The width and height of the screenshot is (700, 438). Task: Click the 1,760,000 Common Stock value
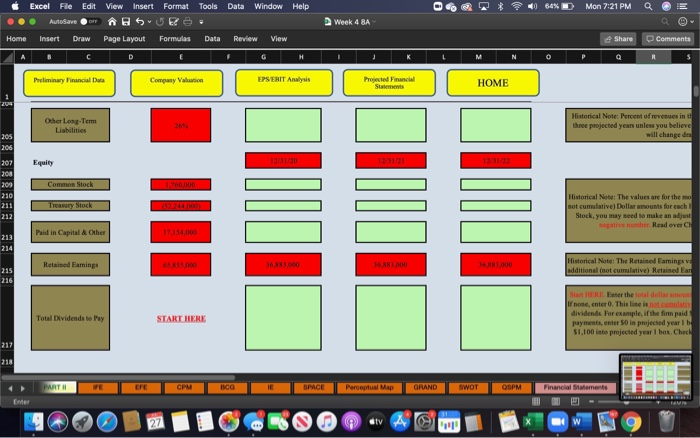pyautogui.click(x=181, y=184)
